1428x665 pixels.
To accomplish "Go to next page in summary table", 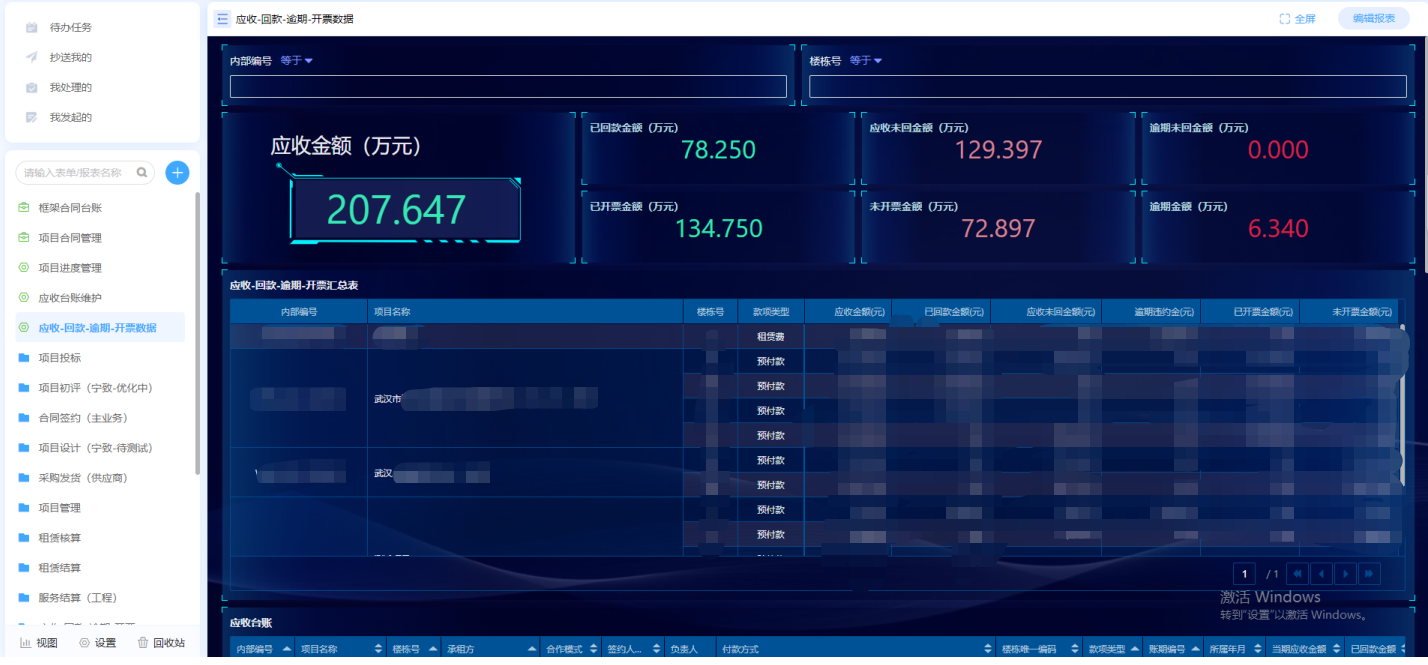I will (1345, 573).
